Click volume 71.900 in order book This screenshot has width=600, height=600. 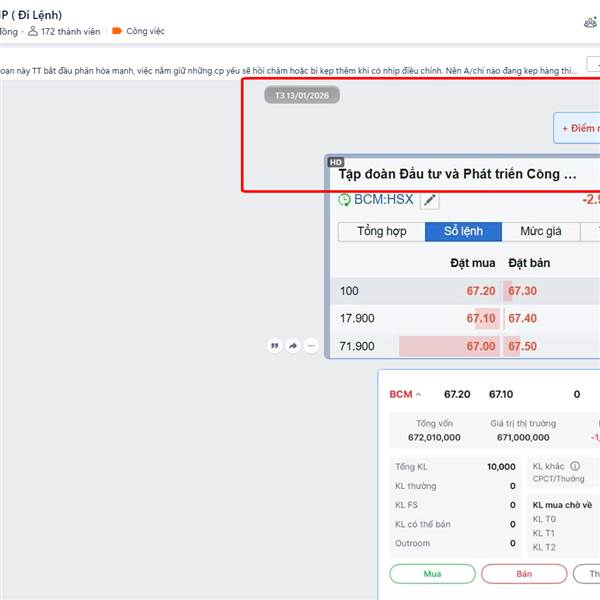(x=357, y=346)
